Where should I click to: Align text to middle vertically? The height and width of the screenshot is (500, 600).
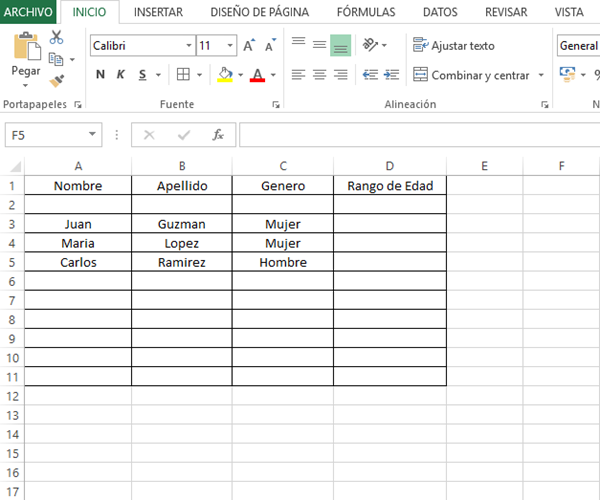tap(319, 45)
